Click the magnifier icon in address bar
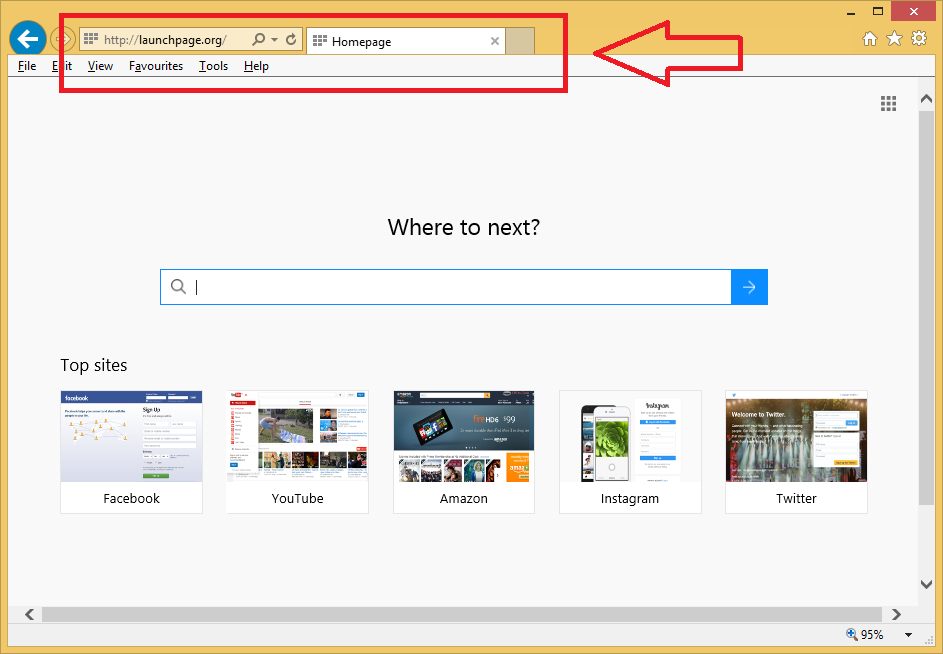This screenshot has width=943, height=654. click(258, 40)
